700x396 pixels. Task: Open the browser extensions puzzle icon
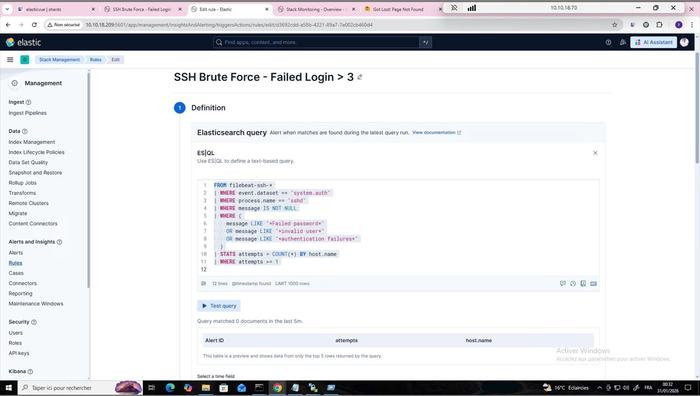click(659, 25)
